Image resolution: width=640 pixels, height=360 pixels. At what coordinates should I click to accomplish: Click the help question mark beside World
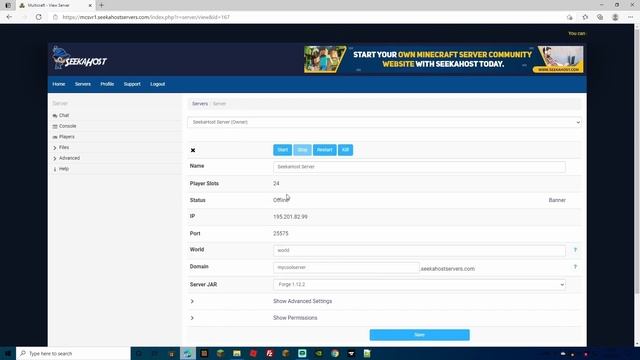coord(575,250)
